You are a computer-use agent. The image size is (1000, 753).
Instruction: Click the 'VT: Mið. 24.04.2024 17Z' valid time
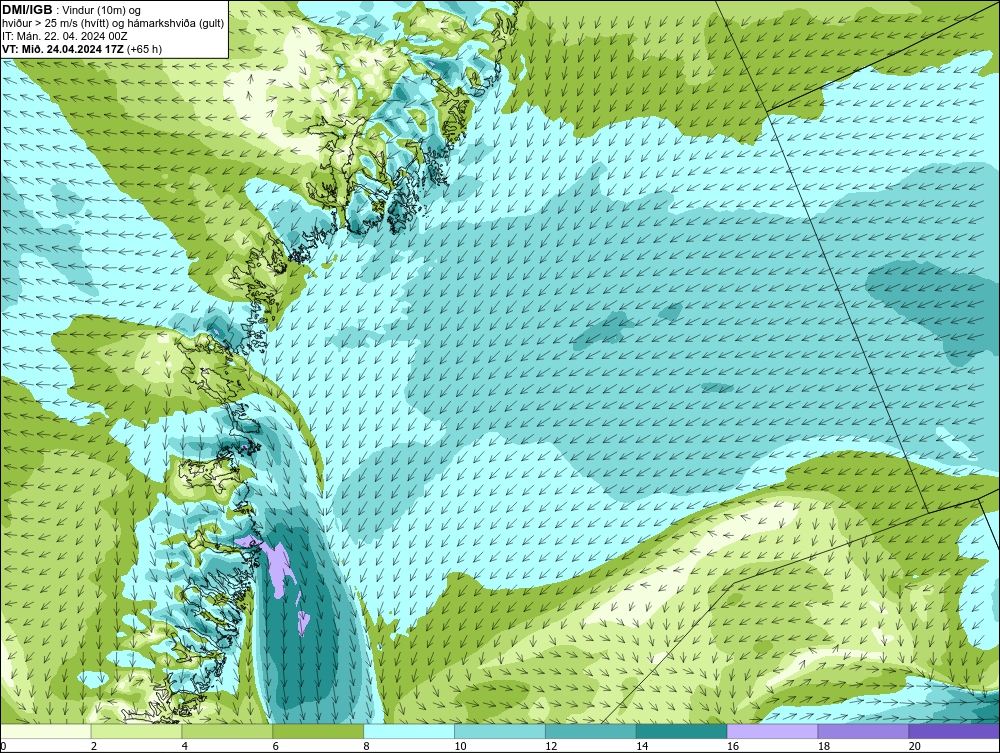[63, 49]
